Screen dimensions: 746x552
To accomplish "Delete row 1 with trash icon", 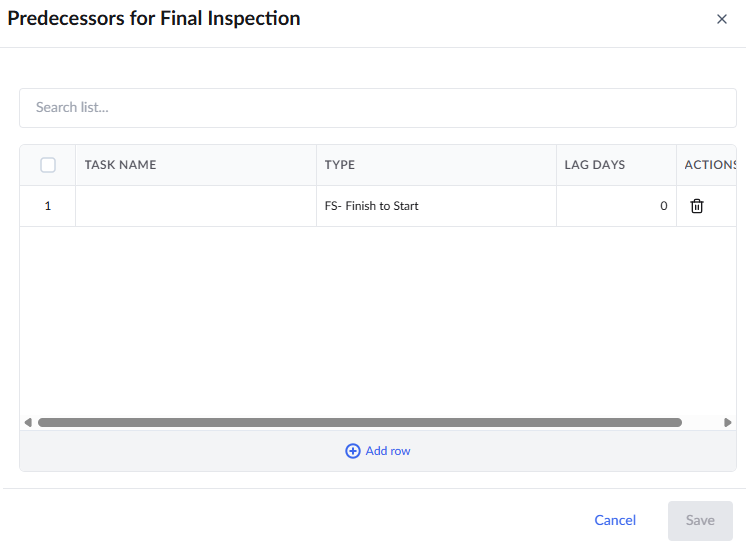I will tap(697, 206).
